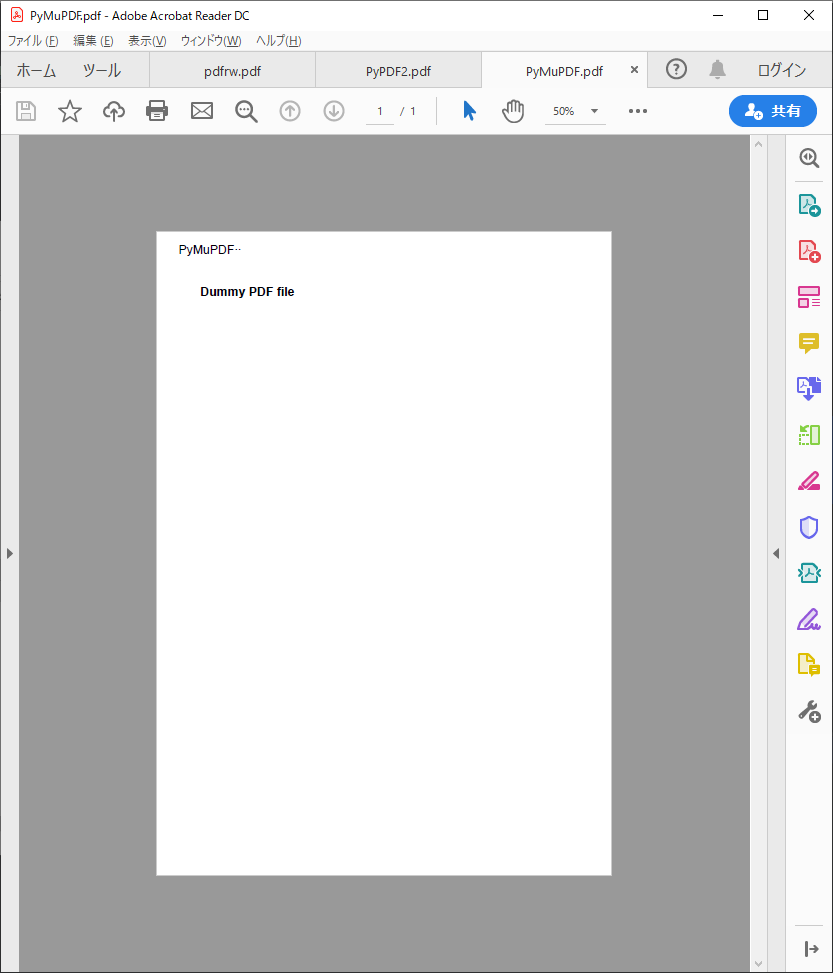Viewport: 833px width, 973px height.
Task: Open the Organize Pages tool
Action: click(x=808, y=297)
